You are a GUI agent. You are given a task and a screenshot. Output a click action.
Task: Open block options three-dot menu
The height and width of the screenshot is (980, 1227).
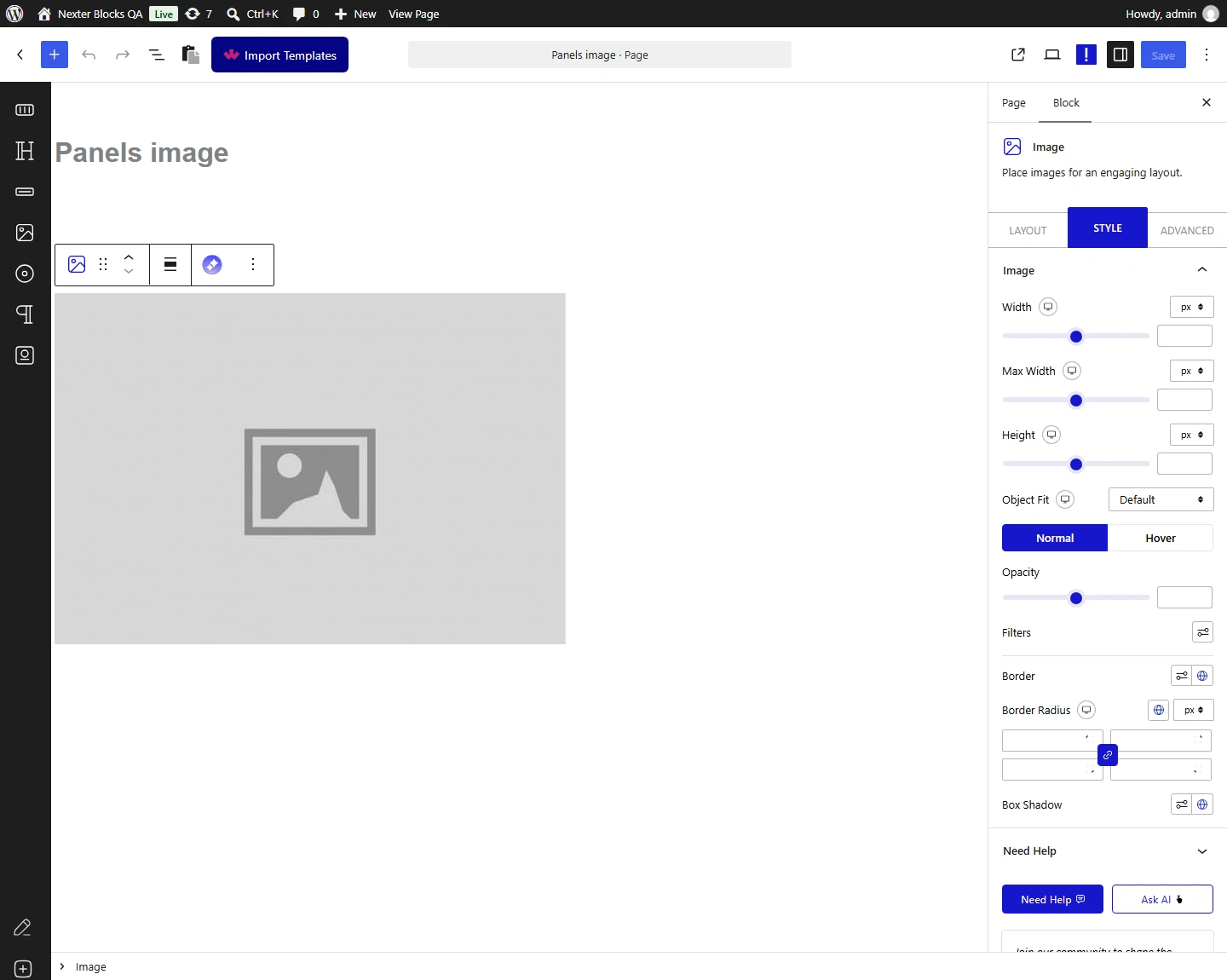click(x=253, y=264)
